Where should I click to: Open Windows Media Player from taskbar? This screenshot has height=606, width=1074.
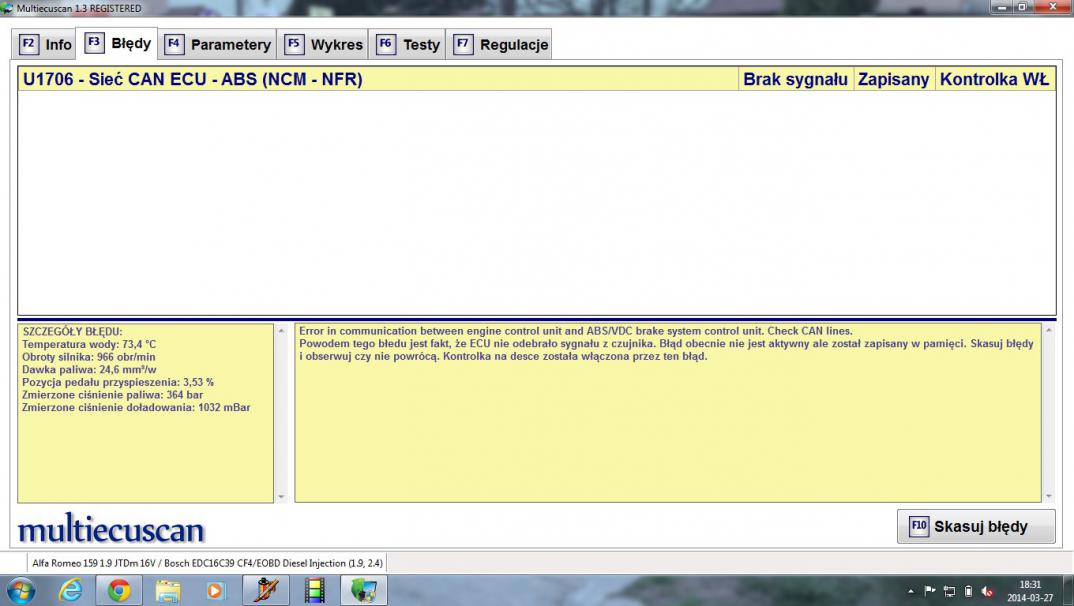pos(215,590)
